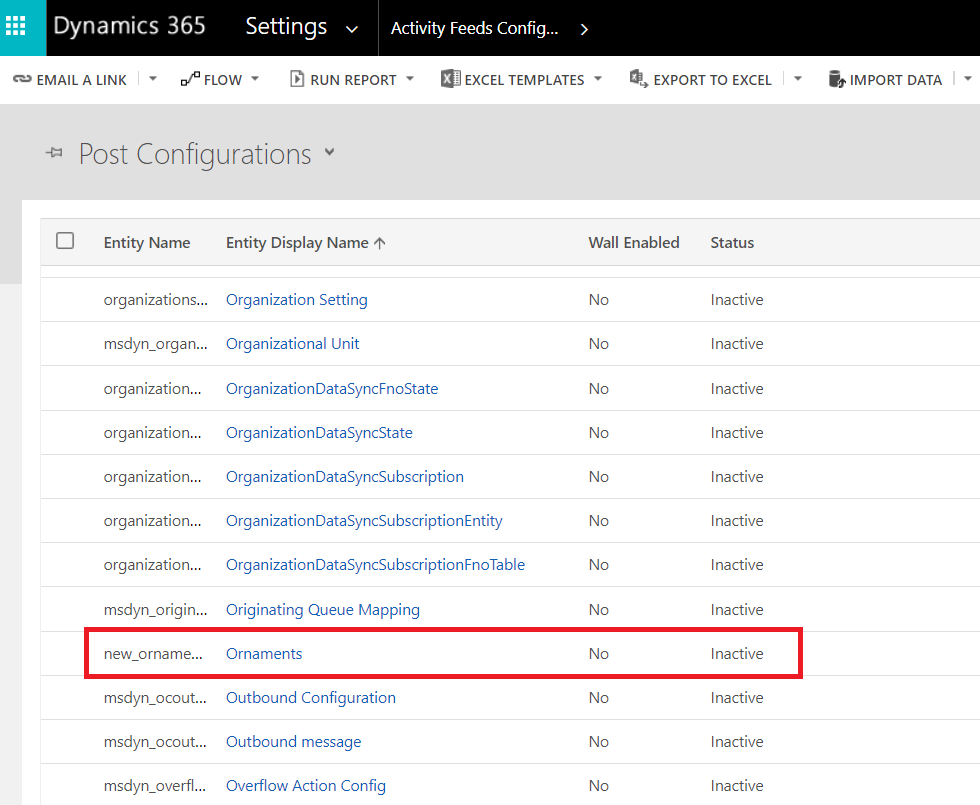
Task: Expand the breadcrumb chevron after Activity Feeds
Action: 584,29
